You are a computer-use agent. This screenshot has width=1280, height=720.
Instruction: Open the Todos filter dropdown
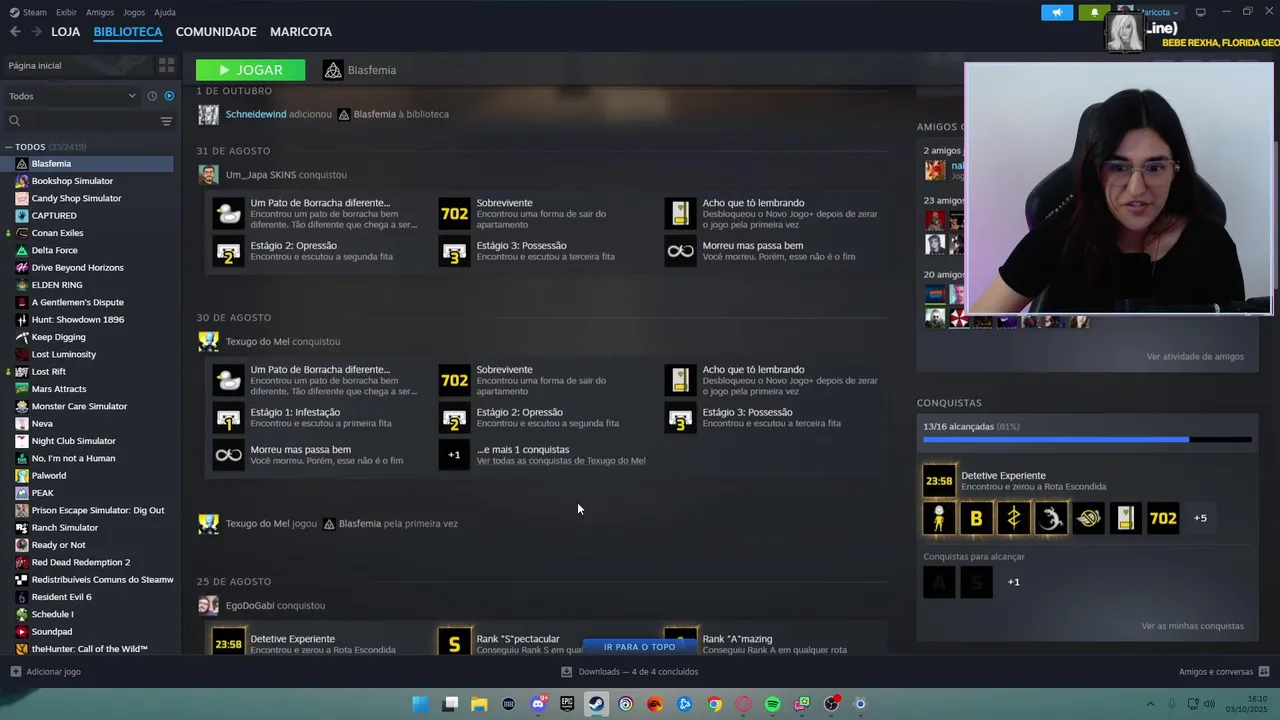[72, 96]
